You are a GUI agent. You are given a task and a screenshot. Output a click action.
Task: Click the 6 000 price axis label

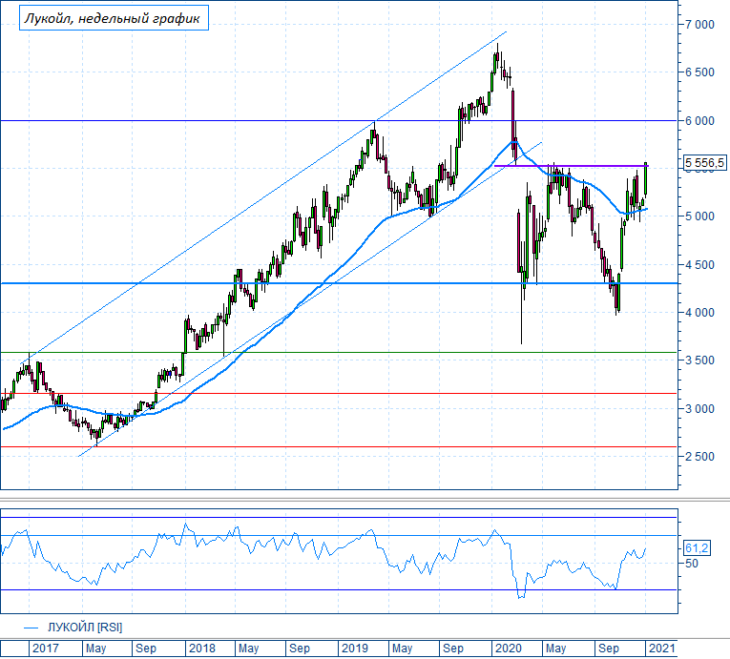click(x=699, y=121)
